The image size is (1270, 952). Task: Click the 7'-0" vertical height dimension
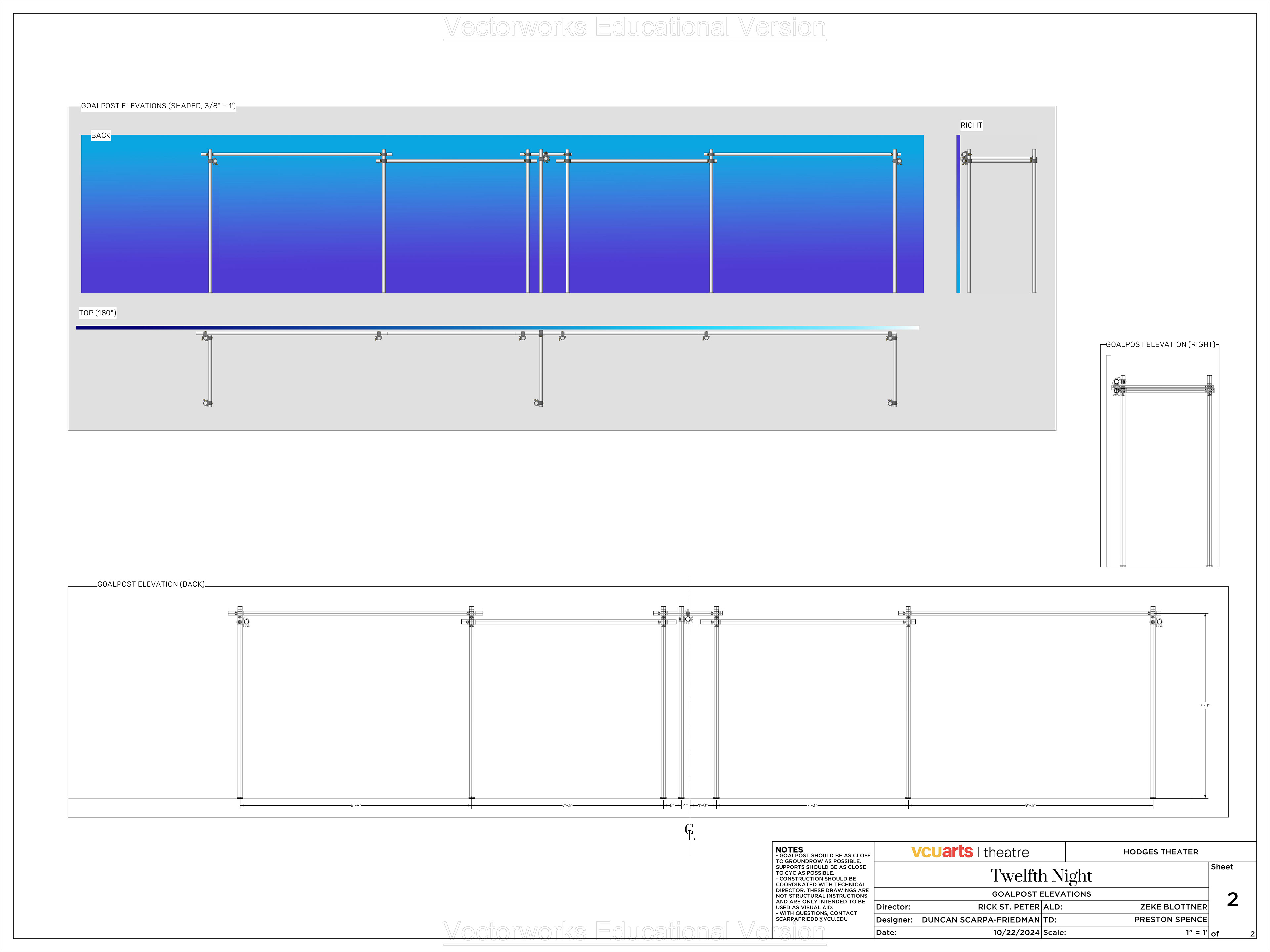coord(1204,706)
